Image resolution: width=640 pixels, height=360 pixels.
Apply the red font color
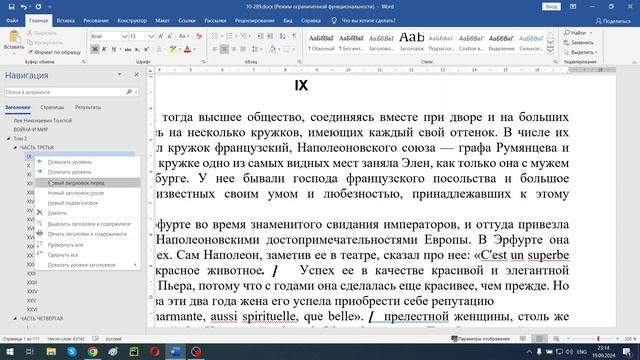[187, 49]
